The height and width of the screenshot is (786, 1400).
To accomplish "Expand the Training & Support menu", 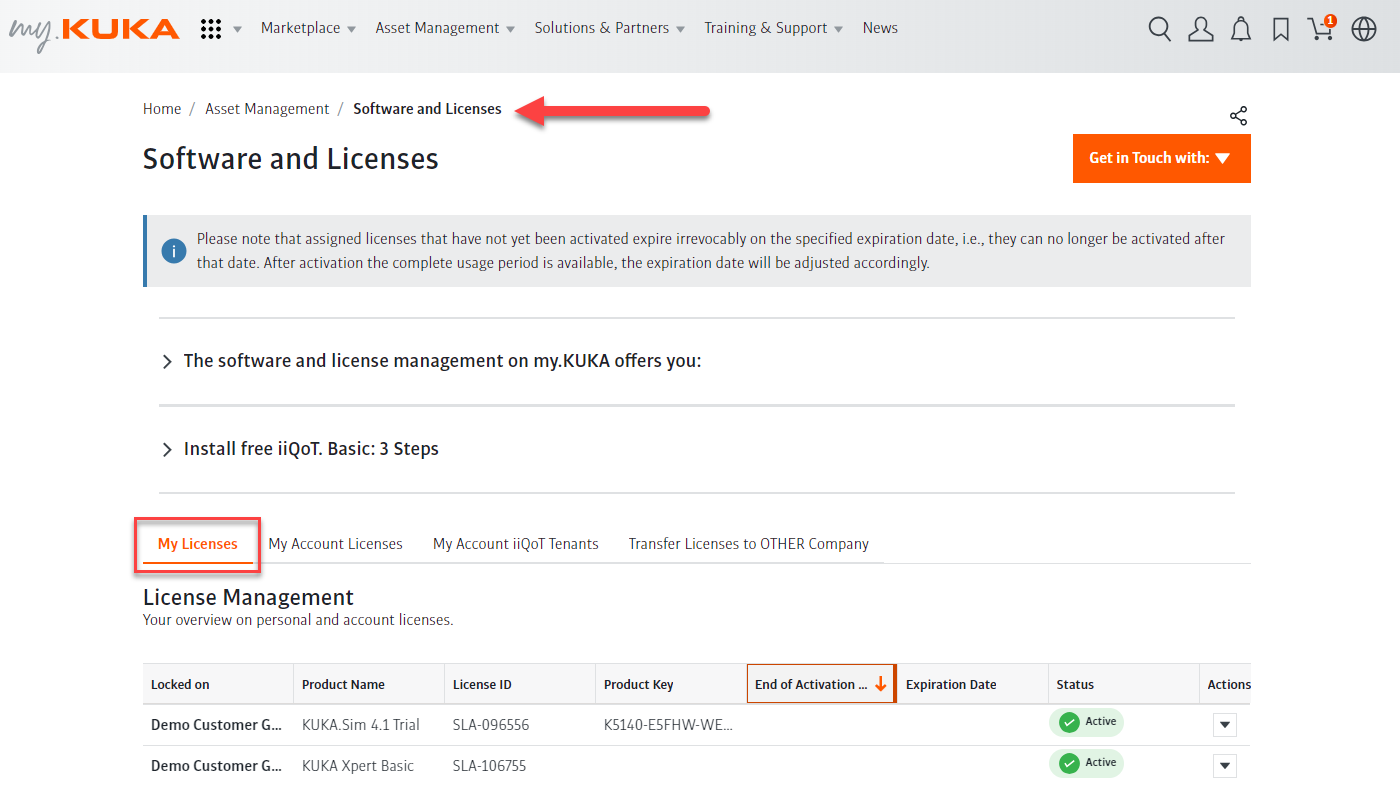I will (774, 28).
